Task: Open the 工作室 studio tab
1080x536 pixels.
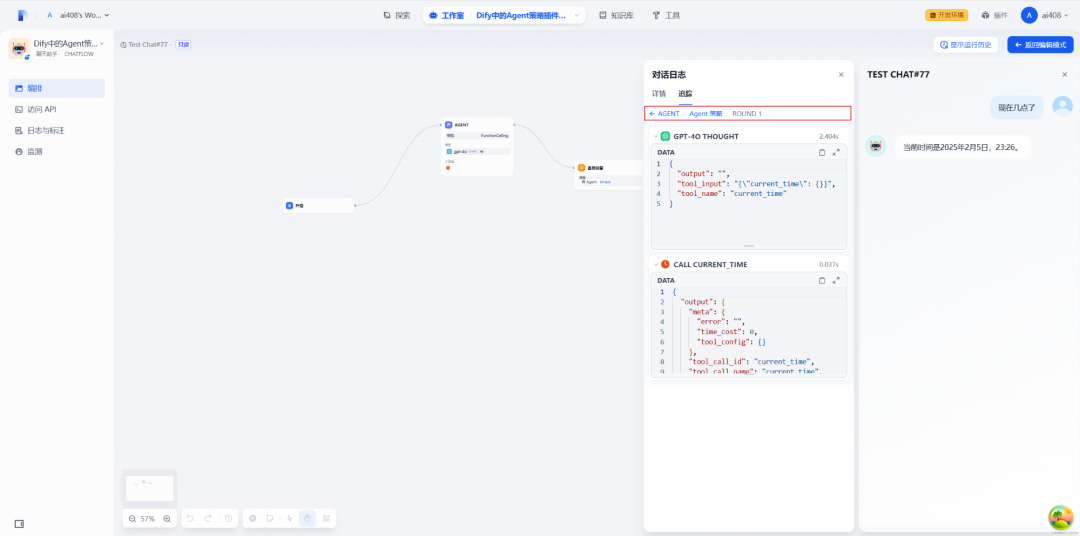Action: point(446,15)
